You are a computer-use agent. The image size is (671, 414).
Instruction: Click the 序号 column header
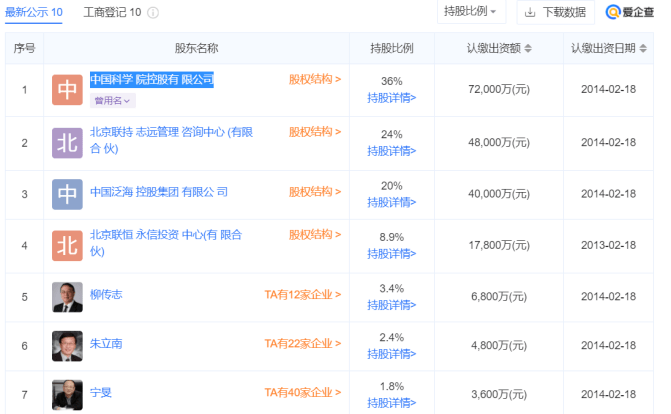point(24,48)
